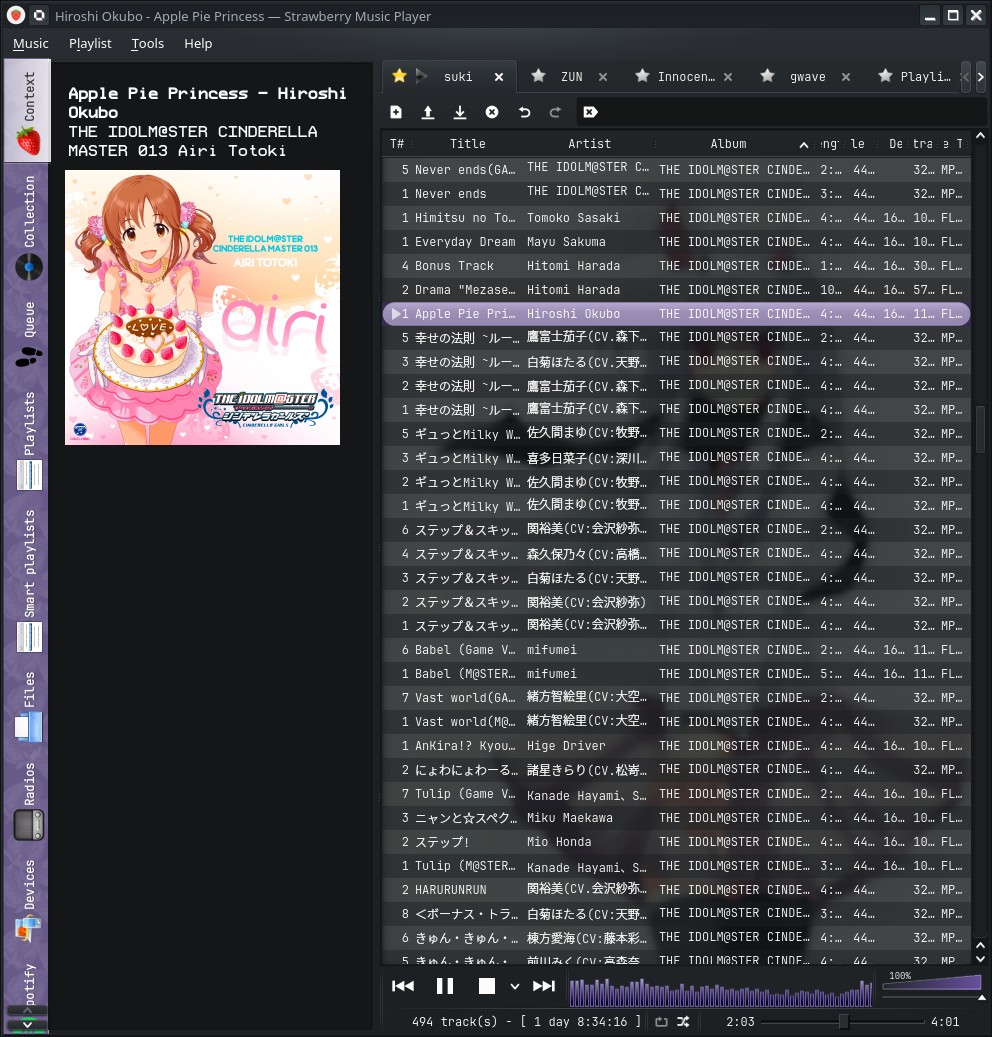The height and width of the screenshot is (1037, 992).
Task: Redo the playlist change
Action: [x=556, y=112]
